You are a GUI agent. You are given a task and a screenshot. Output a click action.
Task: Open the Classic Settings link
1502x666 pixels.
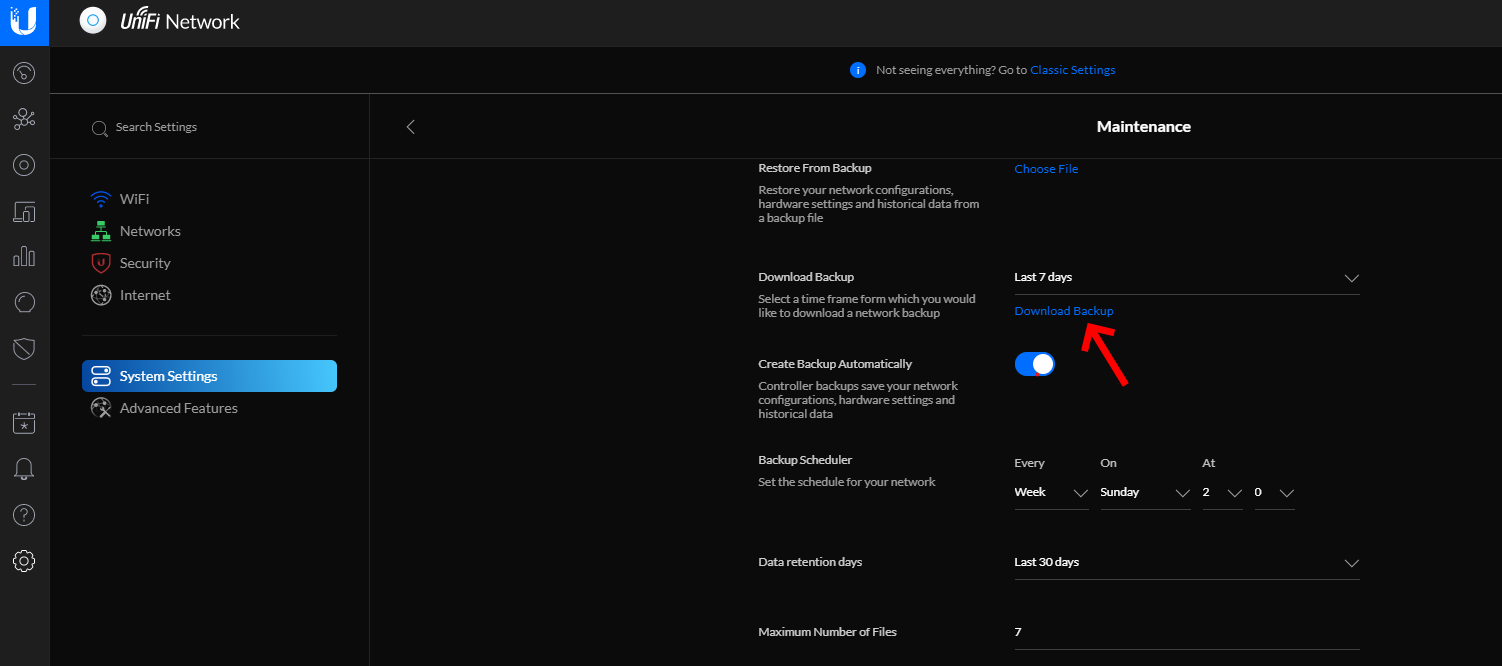pos(1072,70)
